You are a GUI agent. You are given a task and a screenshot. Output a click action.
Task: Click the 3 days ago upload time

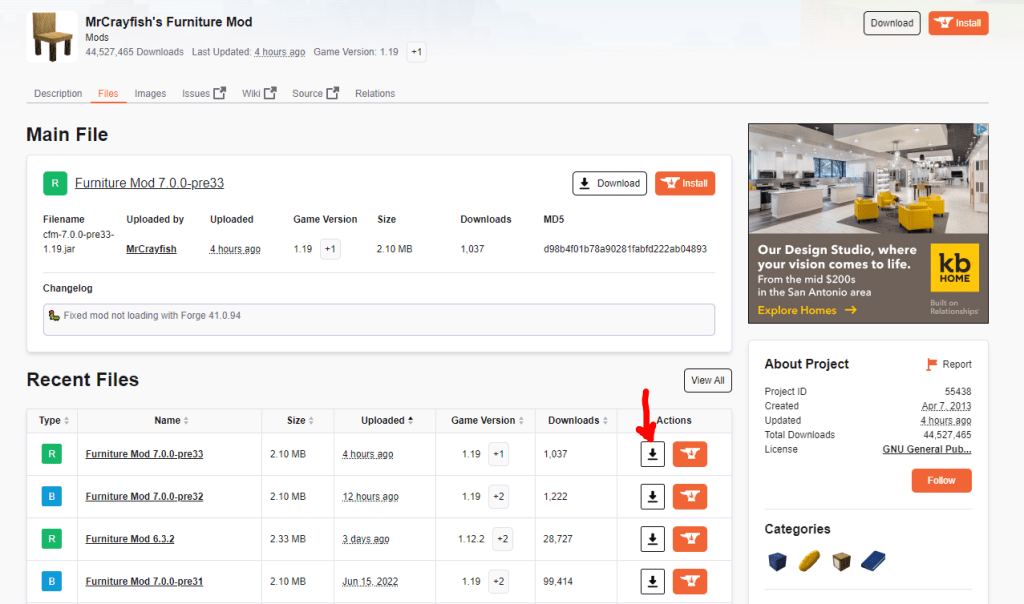point(366,539)
